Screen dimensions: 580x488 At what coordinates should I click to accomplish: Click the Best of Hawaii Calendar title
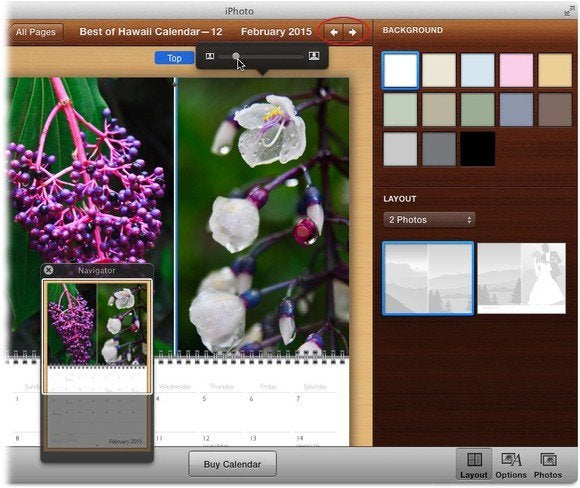[151, 32]
